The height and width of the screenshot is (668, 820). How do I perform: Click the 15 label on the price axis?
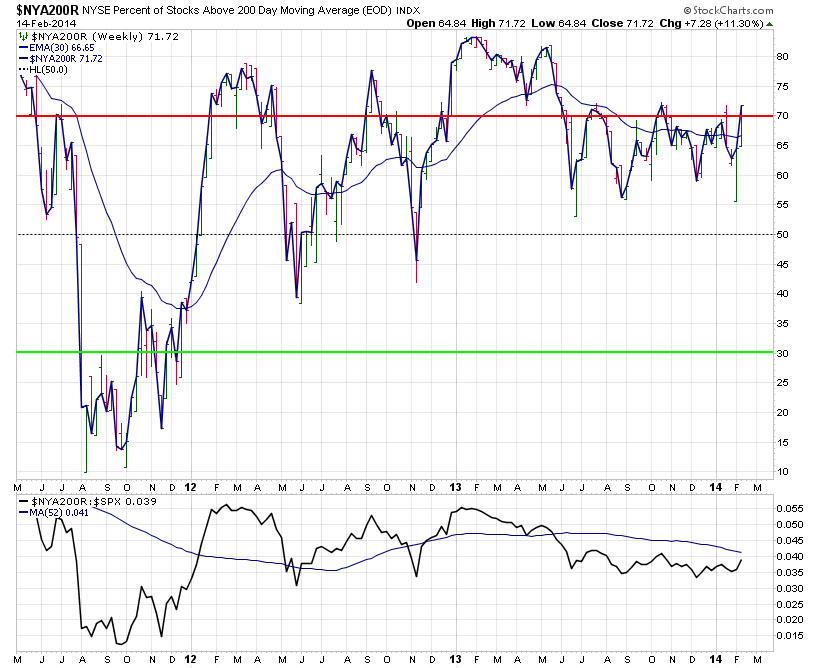[x=782, y=442]
